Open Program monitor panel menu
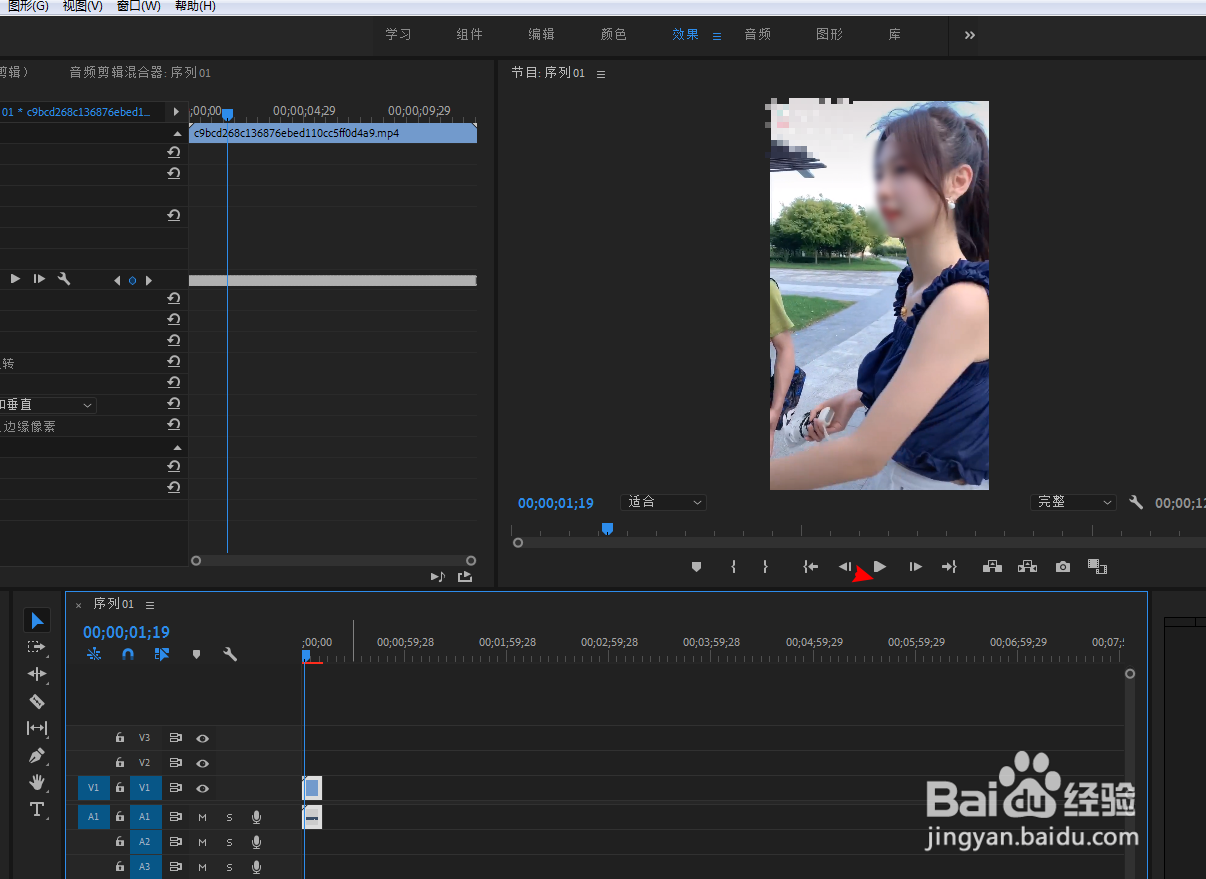The image size is (1206, 879). (601, 74)
